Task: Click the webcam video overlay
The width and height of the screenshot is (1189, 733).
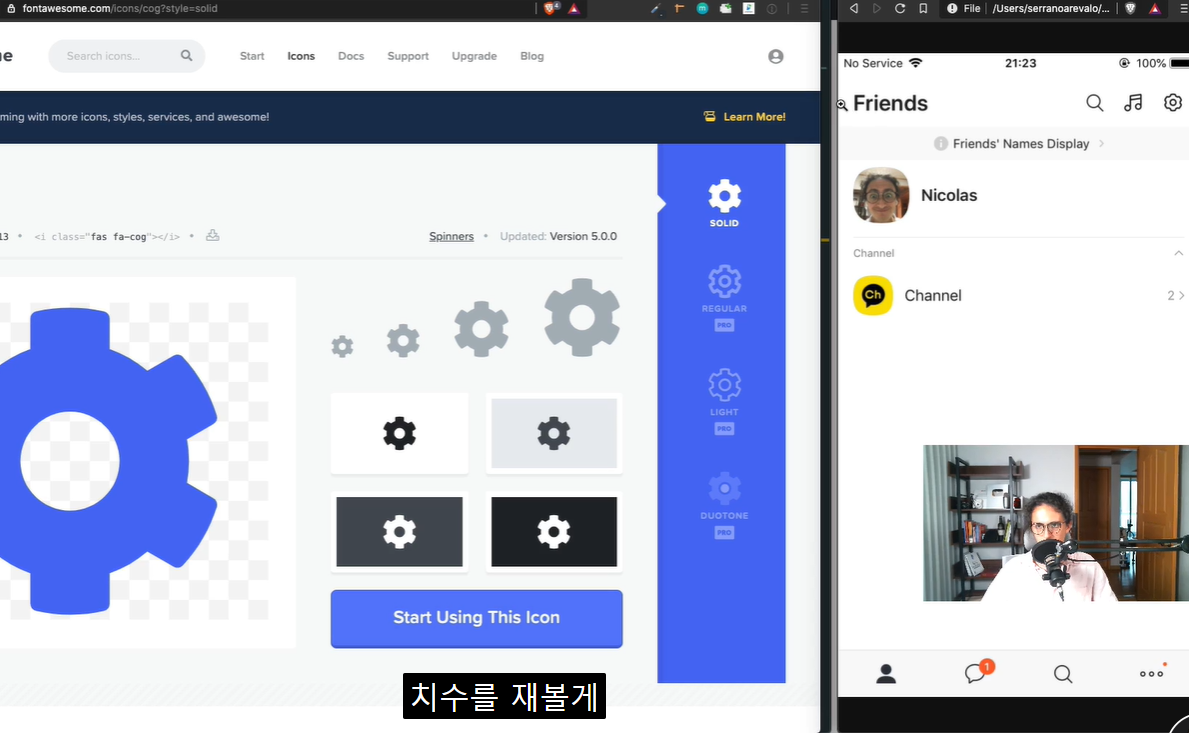Action: (1056, 523)
